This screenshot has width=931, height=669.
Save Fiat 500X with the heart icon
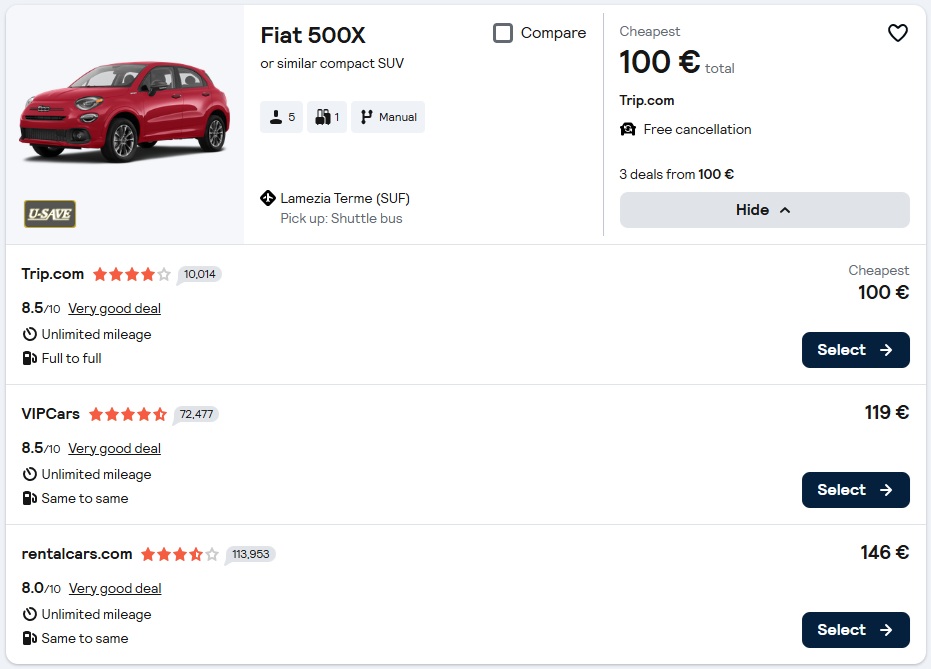tap(897, 33)
